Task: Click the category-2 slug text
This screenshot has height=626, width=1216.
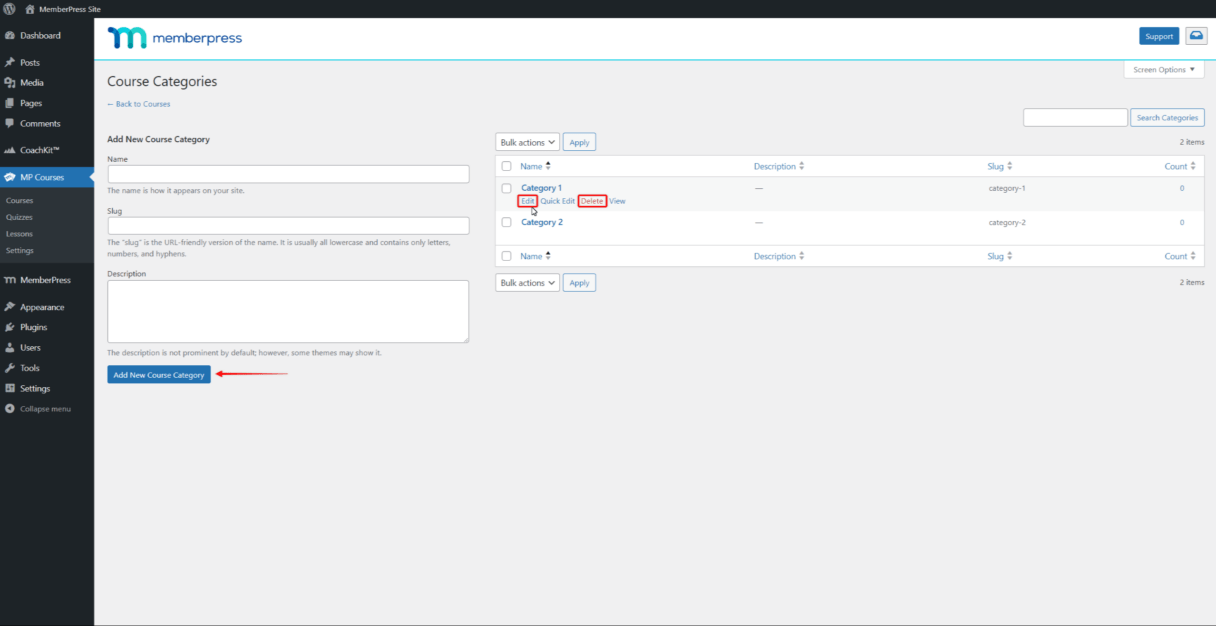Action: click(x=1007, y=222)
